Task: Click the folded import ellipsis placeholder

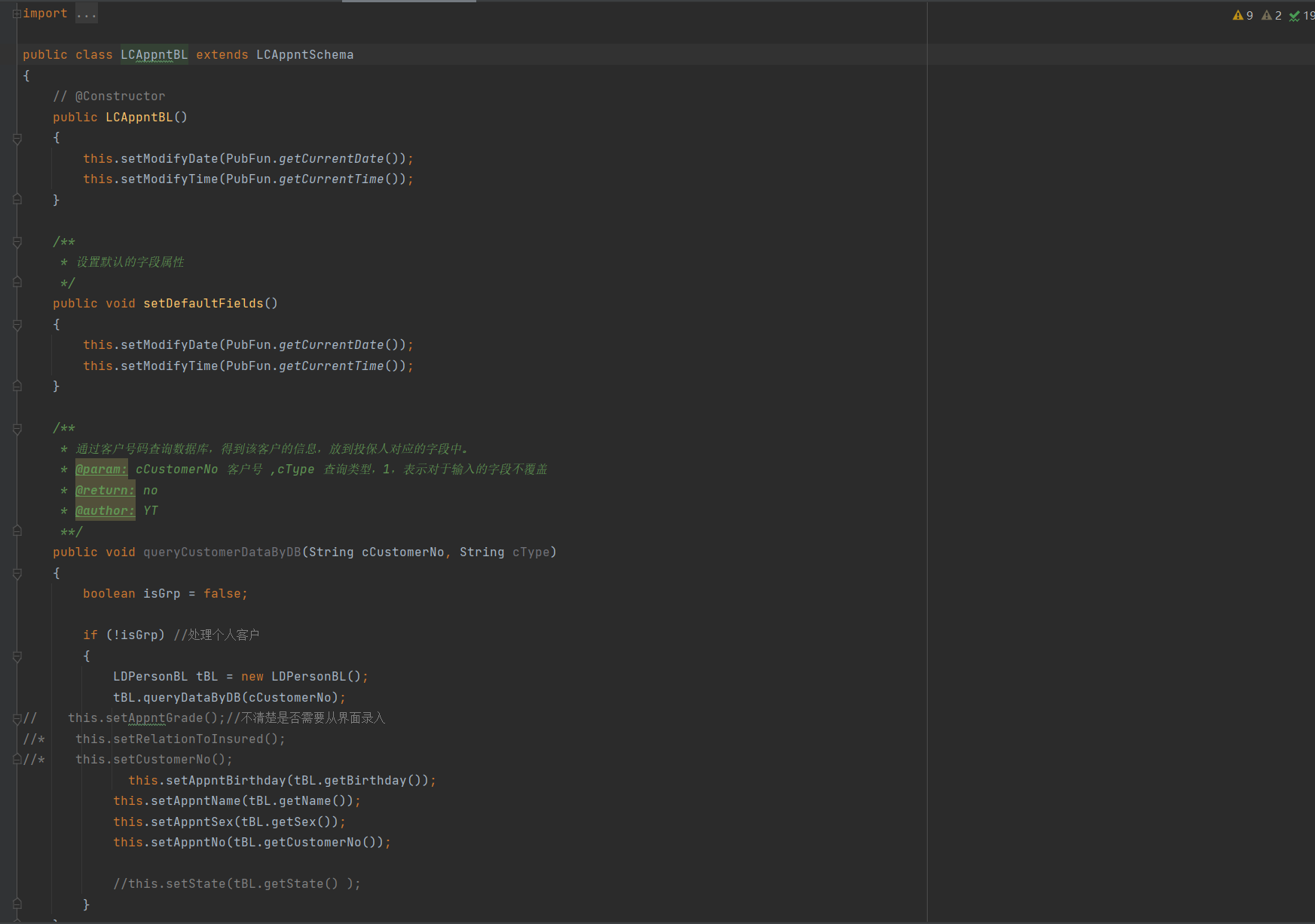Action: pyautogui.click(x=87, y=14)
